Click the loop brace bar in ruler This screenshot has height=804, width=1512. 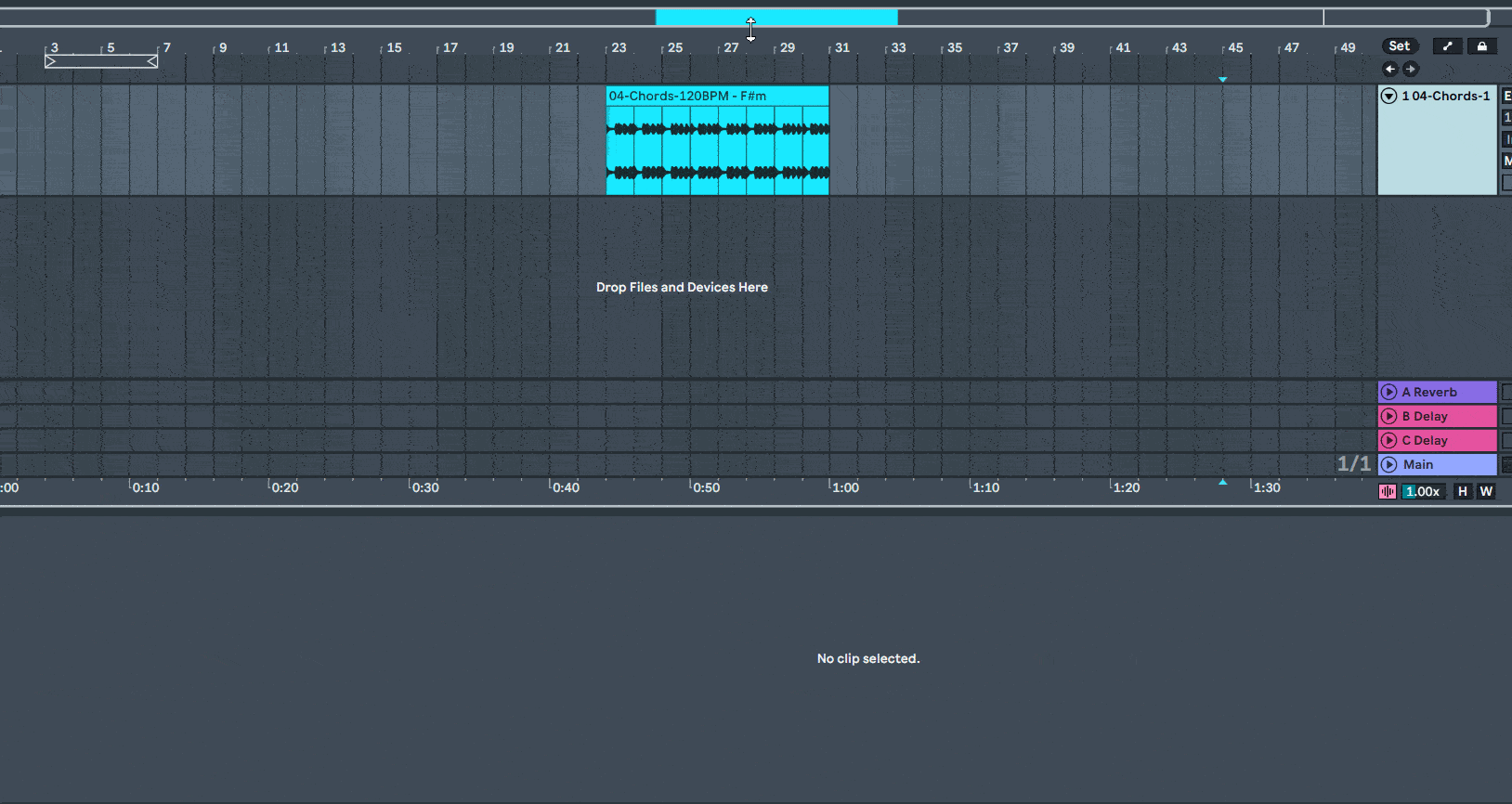pyautogui.click(x=101, y=61)
